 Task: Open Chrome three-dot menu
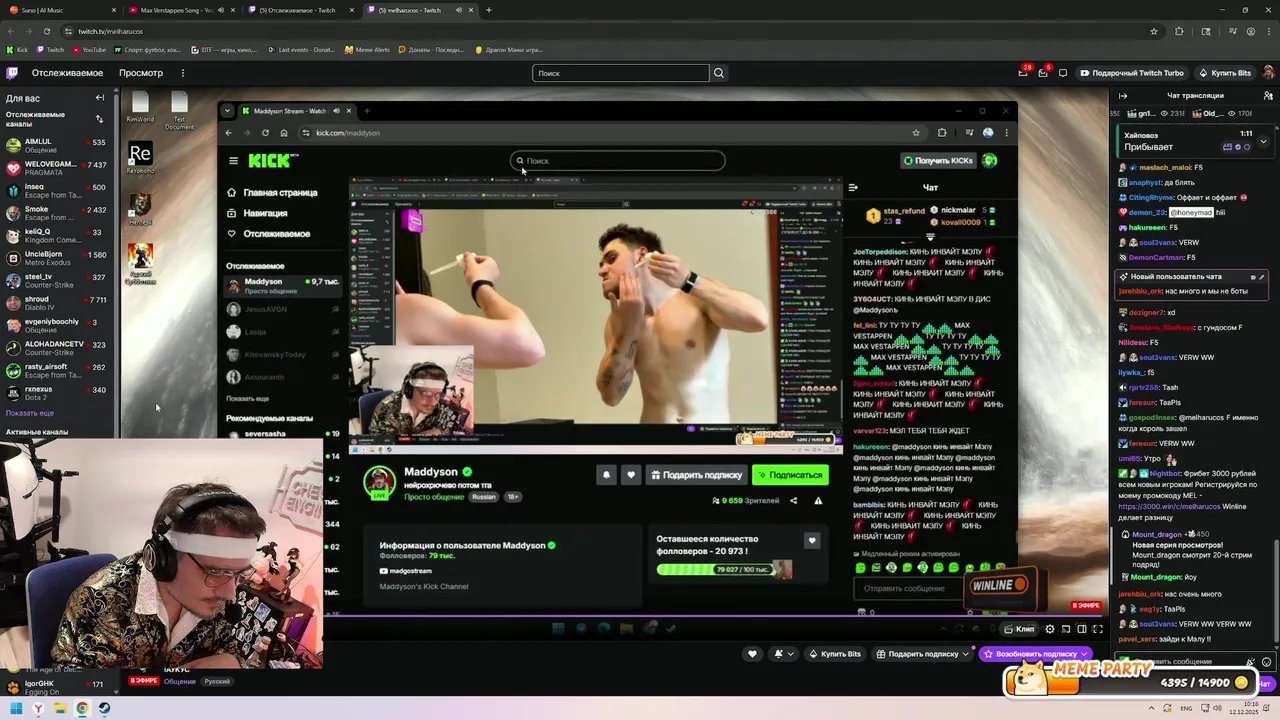(1270, 31)
